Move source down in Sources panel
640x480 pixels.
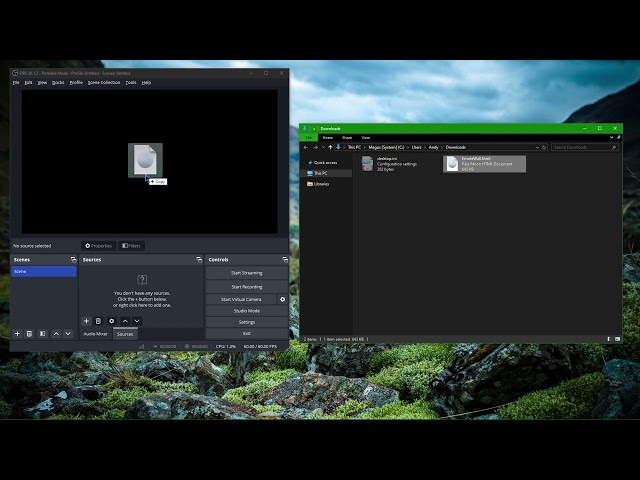137,321
